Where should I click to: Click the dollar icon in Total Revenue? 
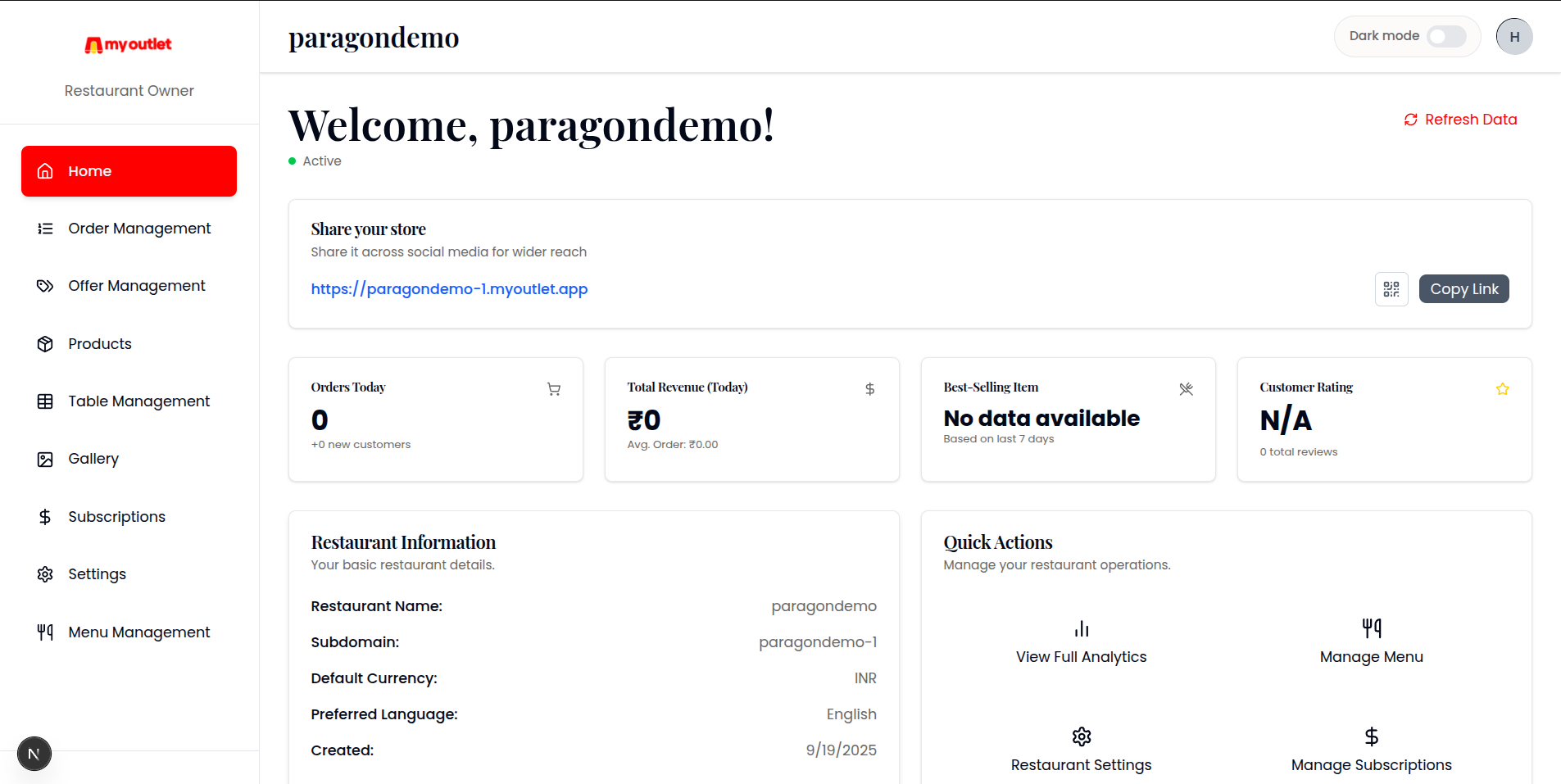click(869, 389)
